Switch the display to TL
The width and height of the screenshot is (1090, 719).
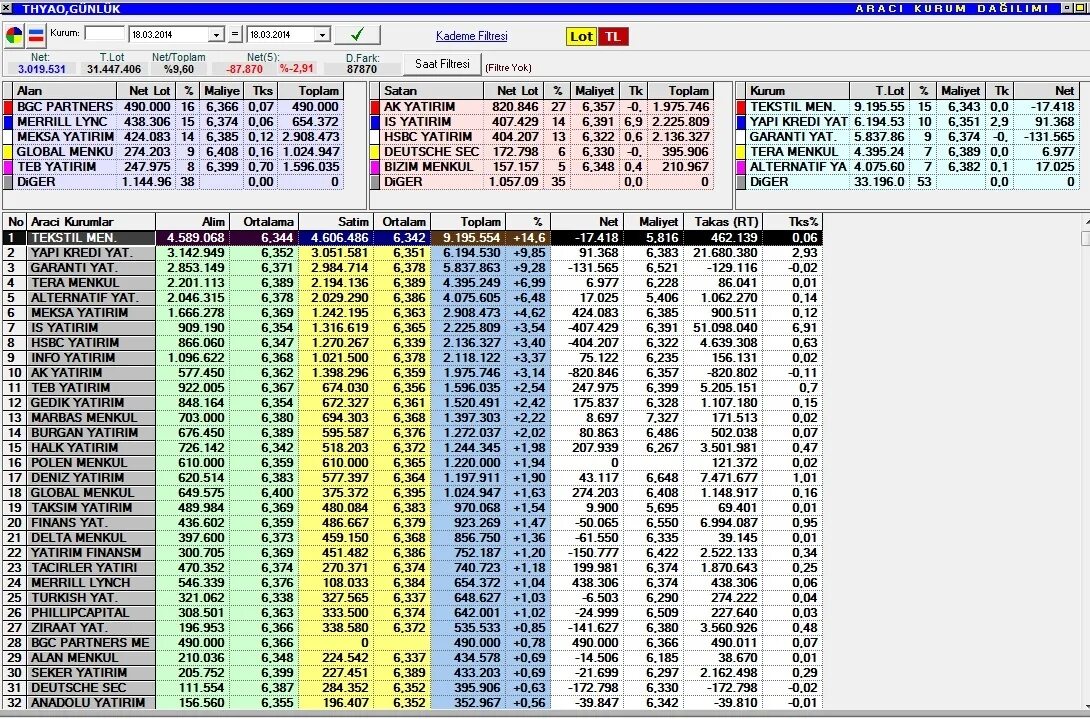(612, 36)
